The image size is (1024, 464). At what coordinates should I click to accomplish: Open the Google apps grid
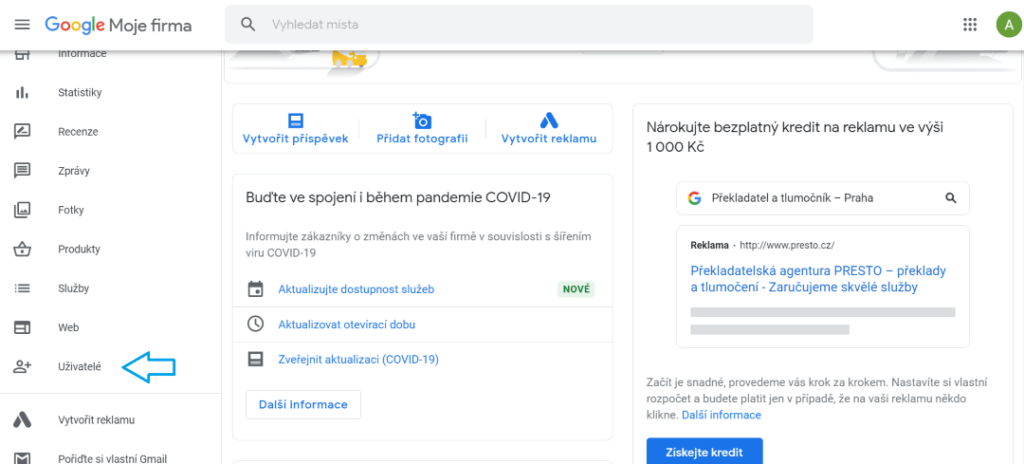[970, 25]
